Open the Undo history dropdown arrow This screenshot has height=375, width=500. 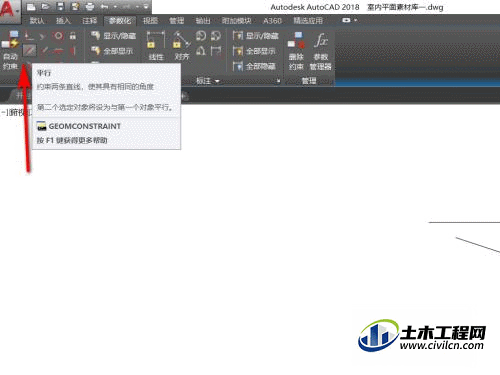pos(115,7)
